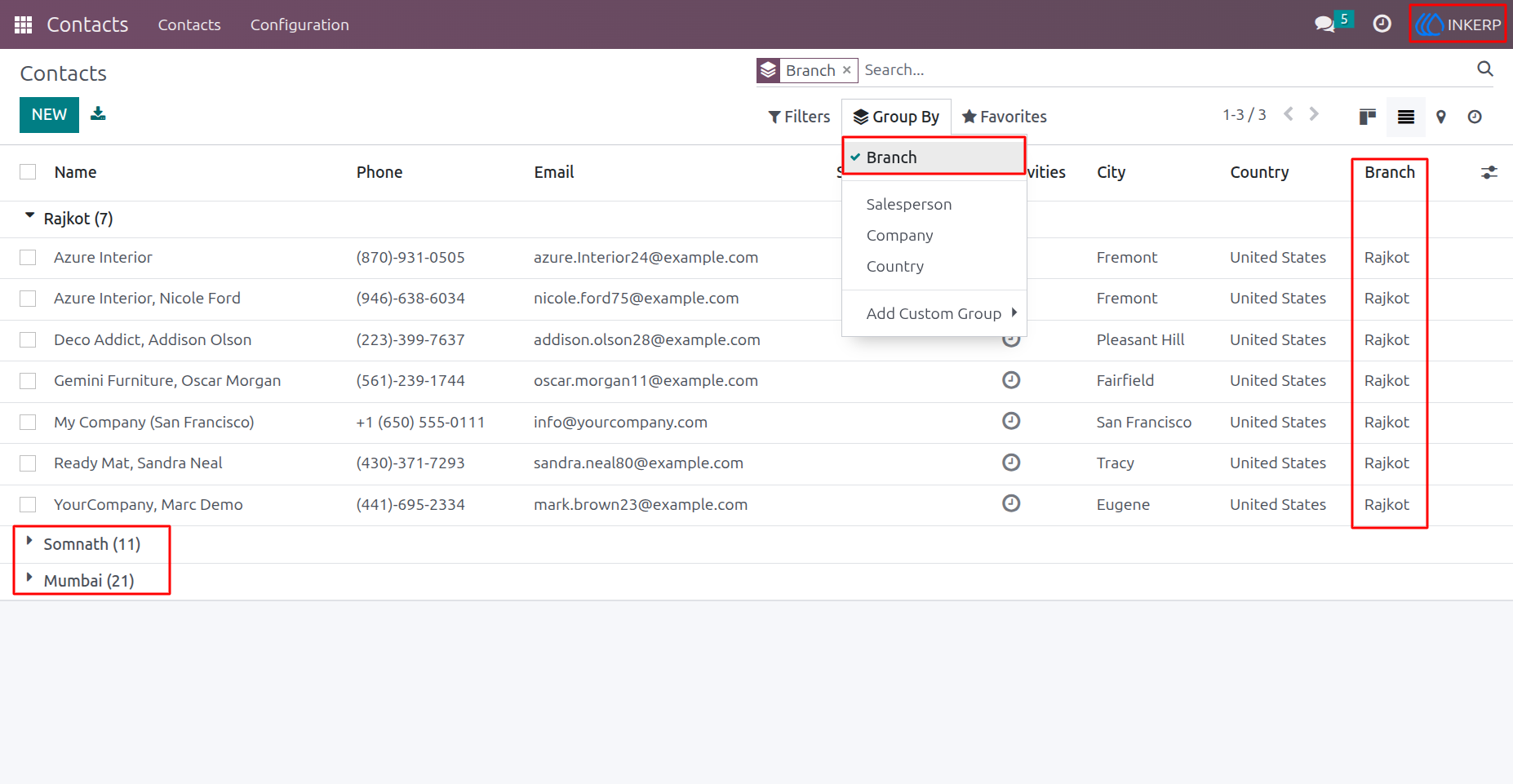Click the INKERP company logo
The height and width of the screenshot is (784, 1513).
(x=1458, y=24)
